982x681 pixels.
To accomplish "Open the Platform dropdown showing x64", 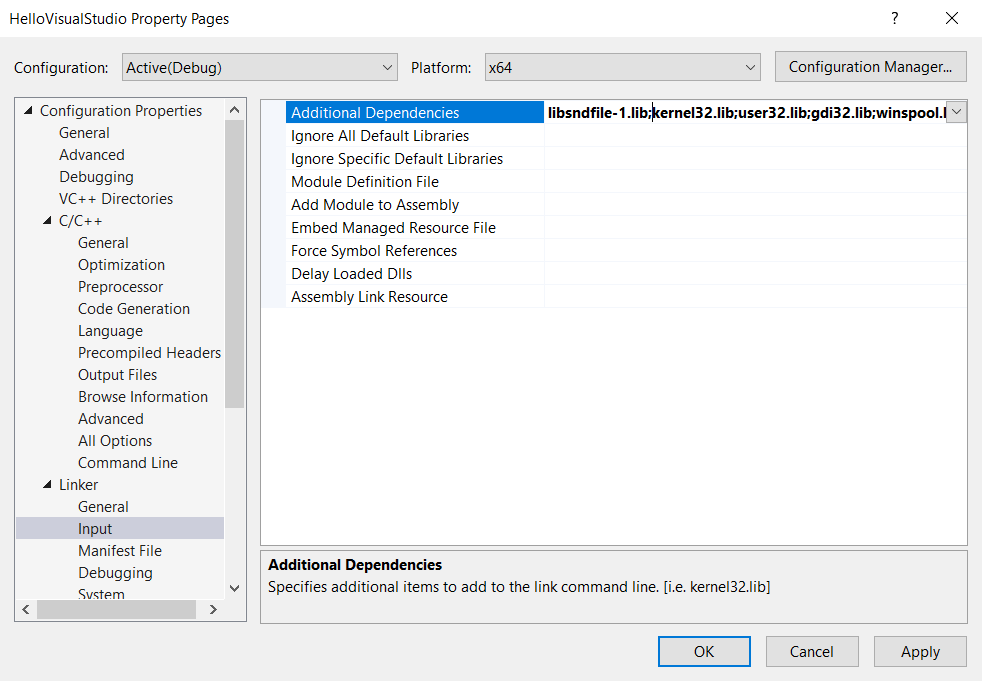I will click(x=623, y=68).
